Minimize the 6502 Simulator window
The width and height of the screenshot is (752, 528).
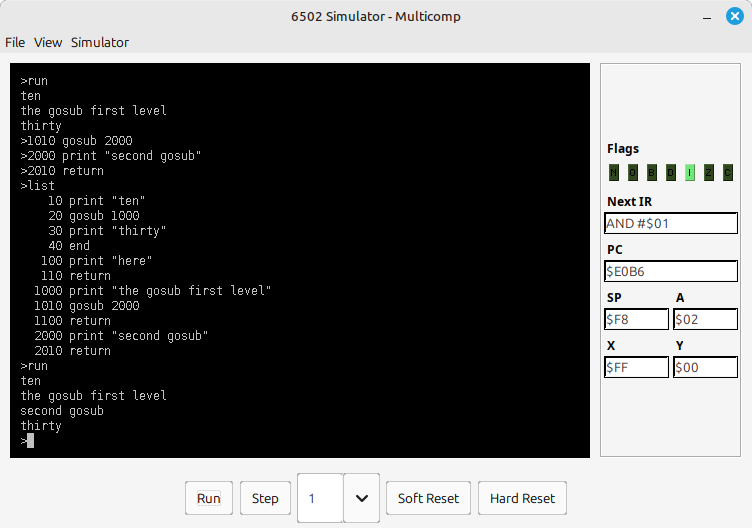point(706,17)
